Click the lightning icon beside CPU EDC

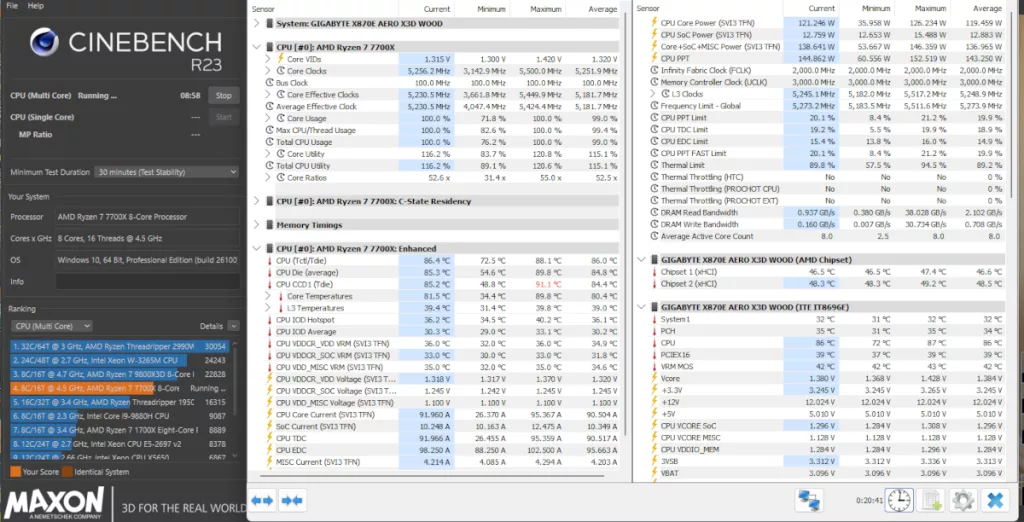(x=270, y=450)
